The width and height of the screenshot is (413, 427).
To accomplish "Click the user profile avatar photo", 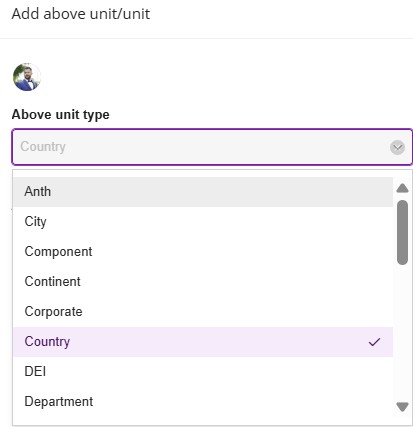I will click(x=27, y=77).
